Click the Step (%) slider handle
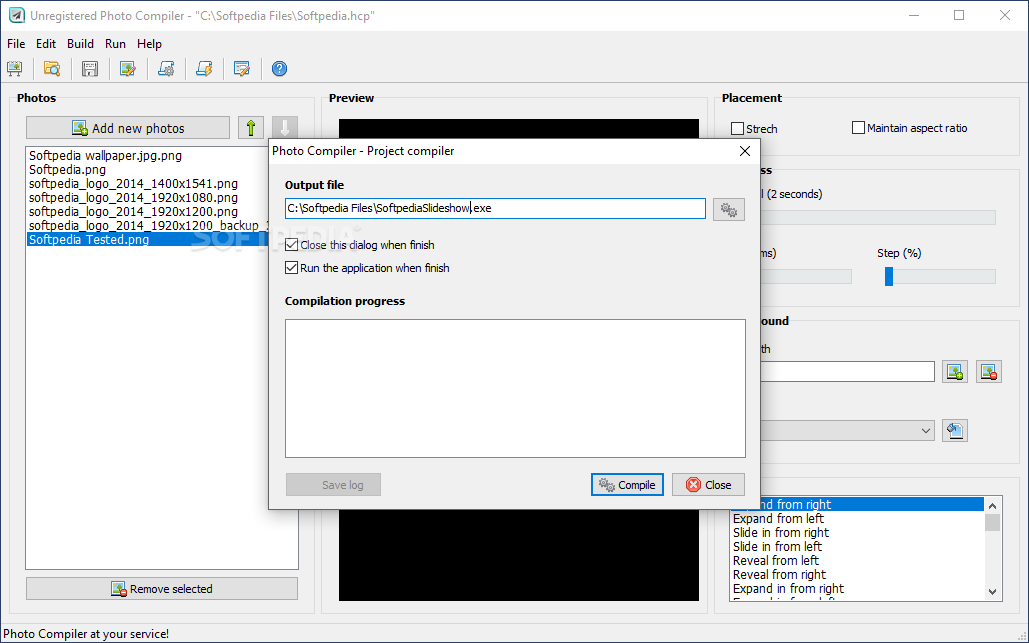Screen dimensions: 1029x643 [x=889, y=276]
